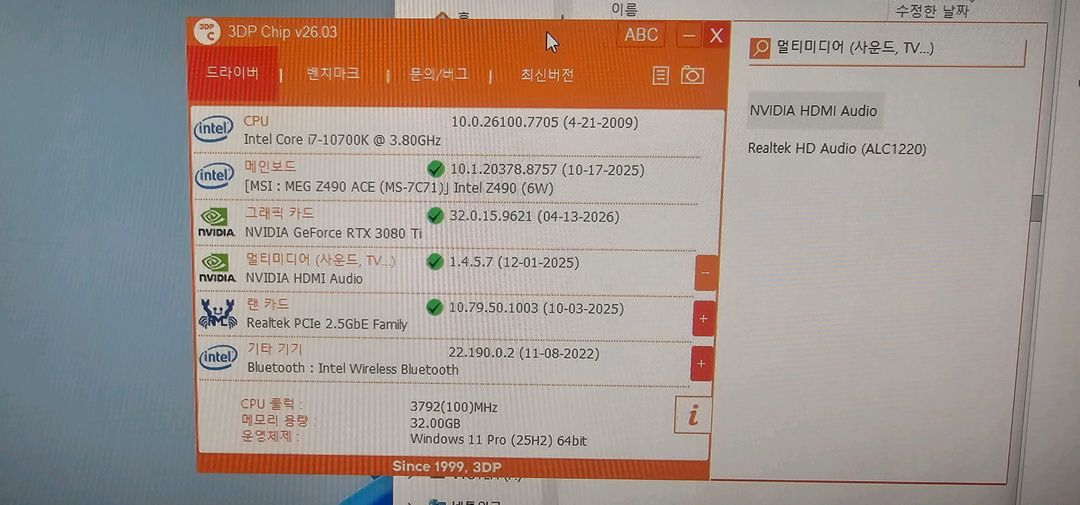This screenshot has width=1080, height=505.
Task: Click the side panel header 멀티미디어 (사운드, TV...)
Action: pyautogui.click(x=855, y=48)
